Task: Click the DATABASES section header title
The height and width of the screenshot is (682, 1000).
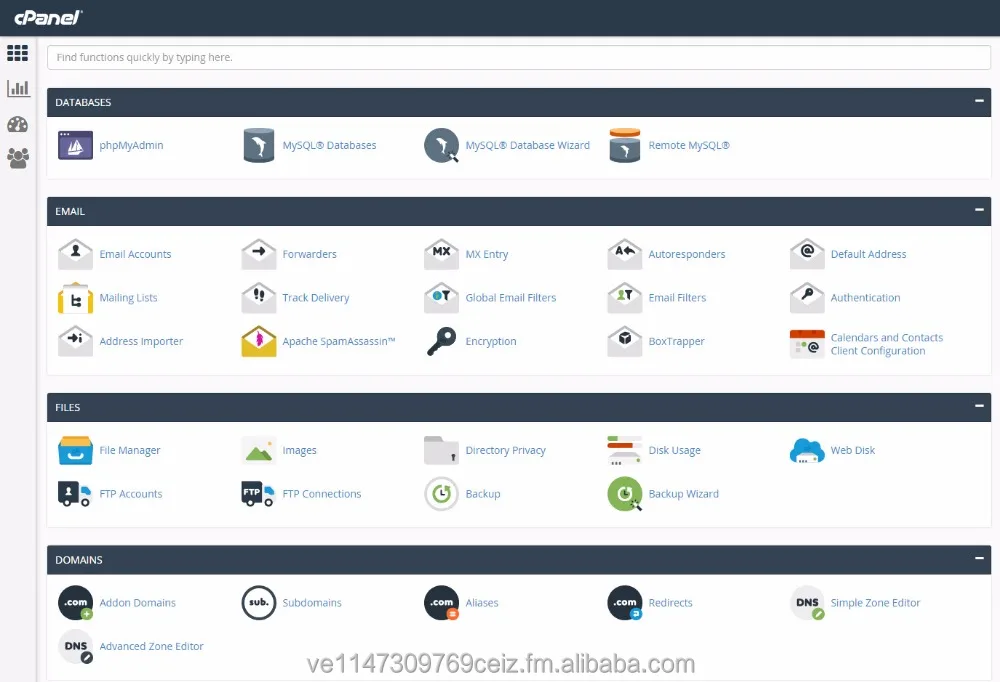Action: coord(83,102)
